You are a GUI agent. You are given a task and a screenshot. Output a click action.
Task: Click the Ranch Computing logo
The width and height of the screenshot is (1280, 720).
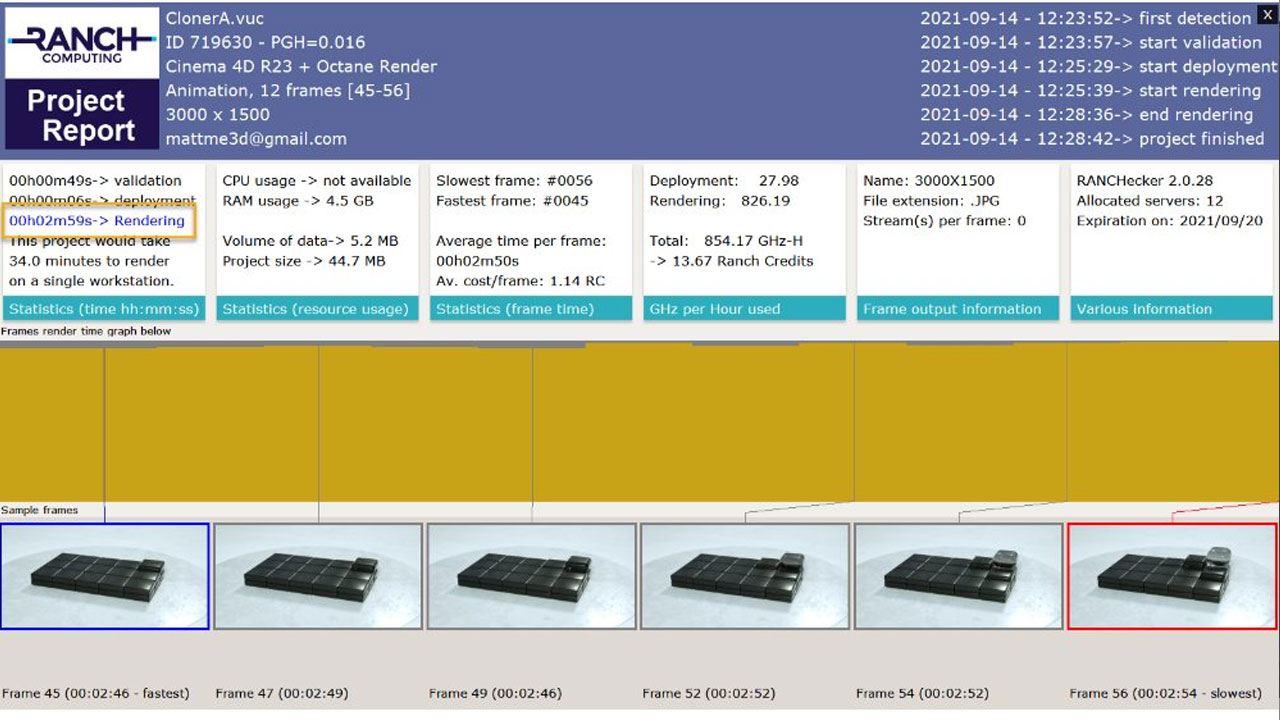click(82, 43)
